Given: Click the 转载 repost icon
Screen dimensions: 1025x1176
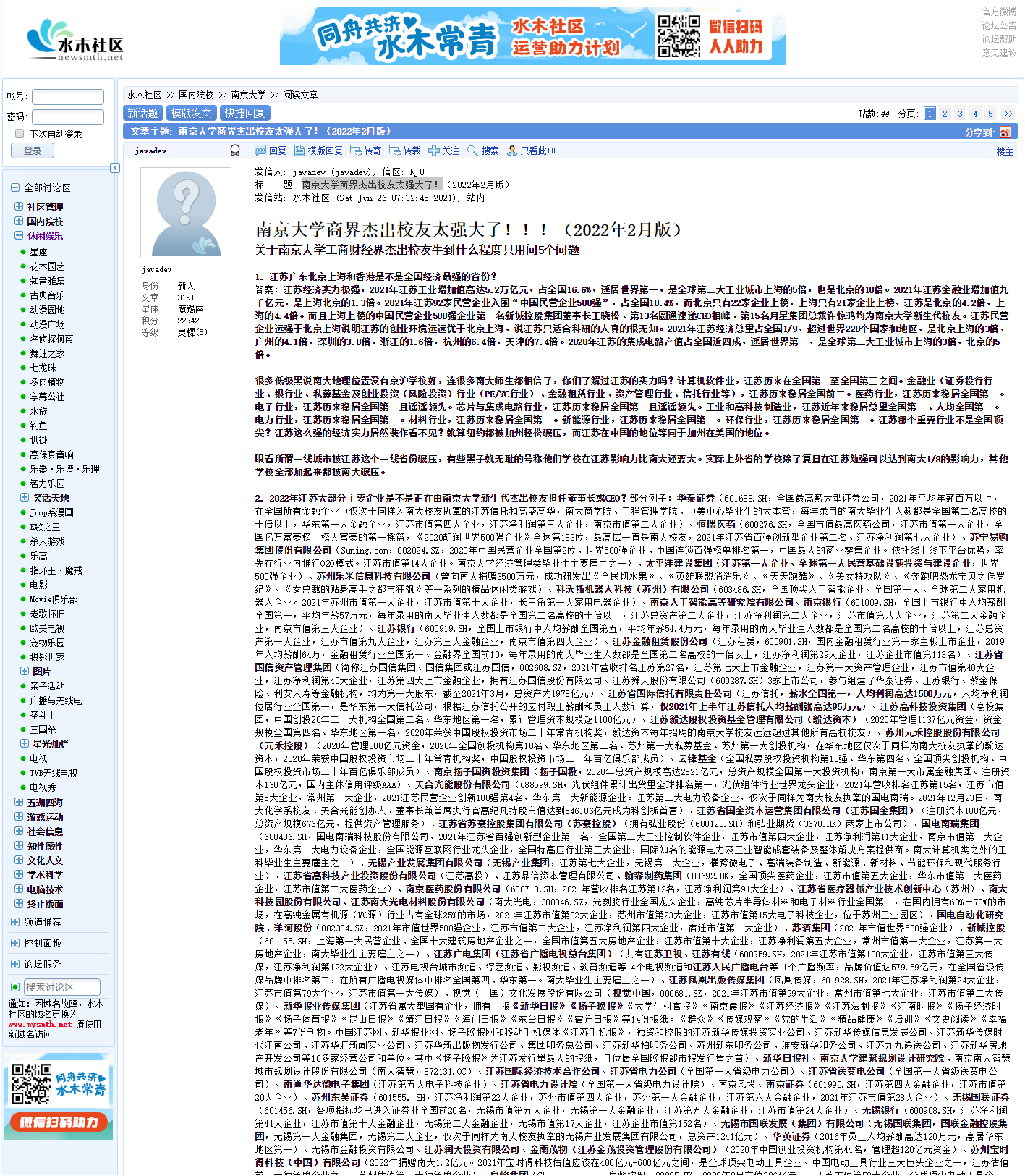Looking at the screenshot, I should click(394, 151).
